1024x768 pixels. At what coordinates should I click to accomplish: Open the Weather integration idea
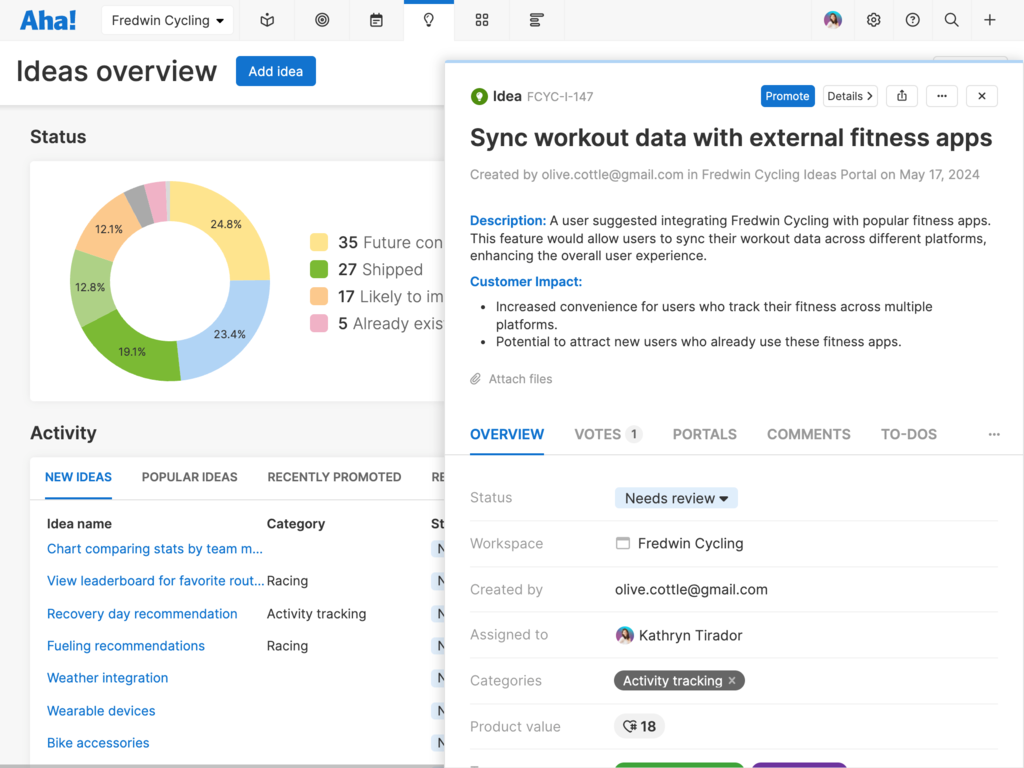click(107, 678)
